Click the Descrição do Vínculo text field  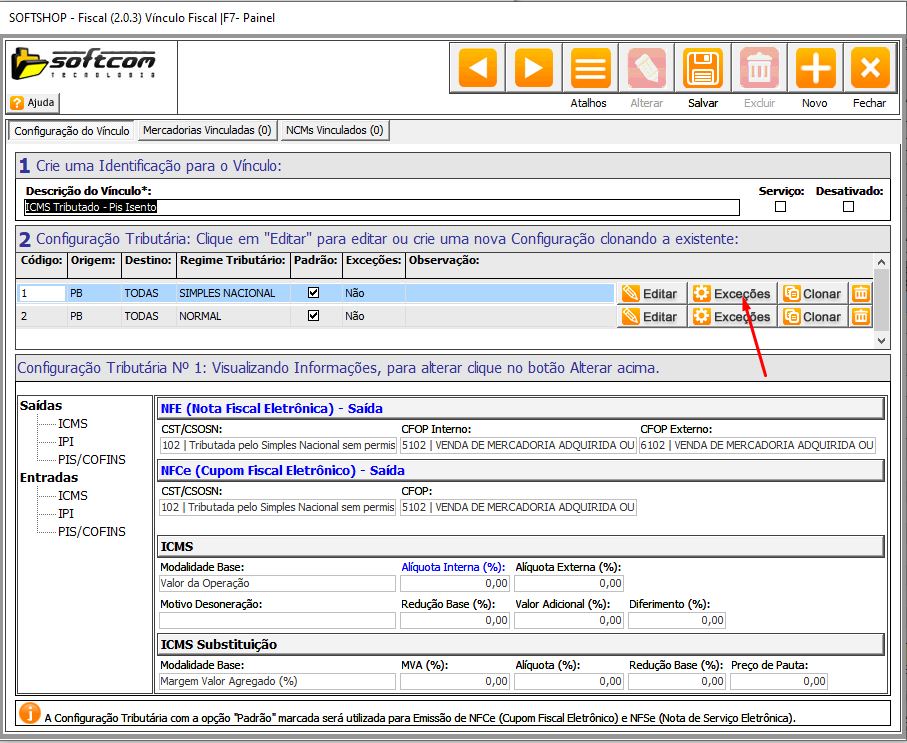point(380,207)
